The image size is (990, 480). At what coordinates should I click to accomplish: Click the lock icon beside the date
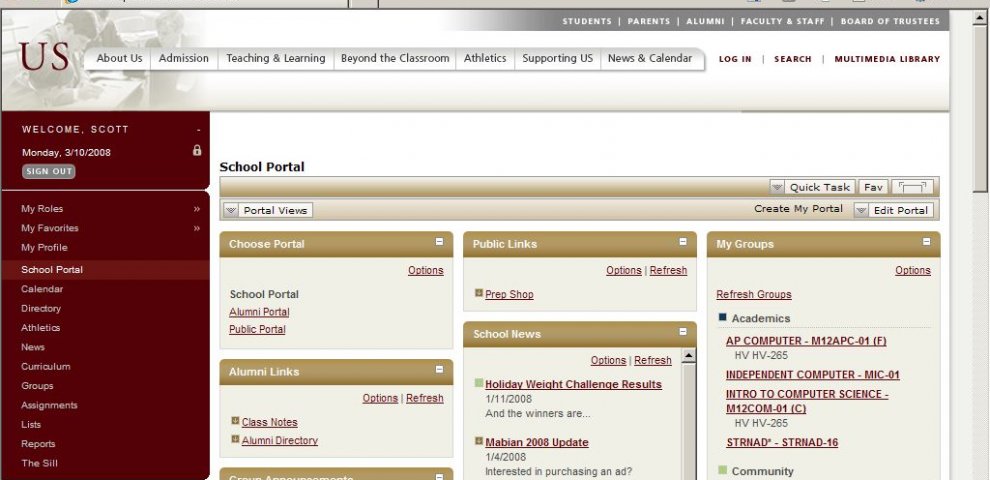[x=197, y=150]
